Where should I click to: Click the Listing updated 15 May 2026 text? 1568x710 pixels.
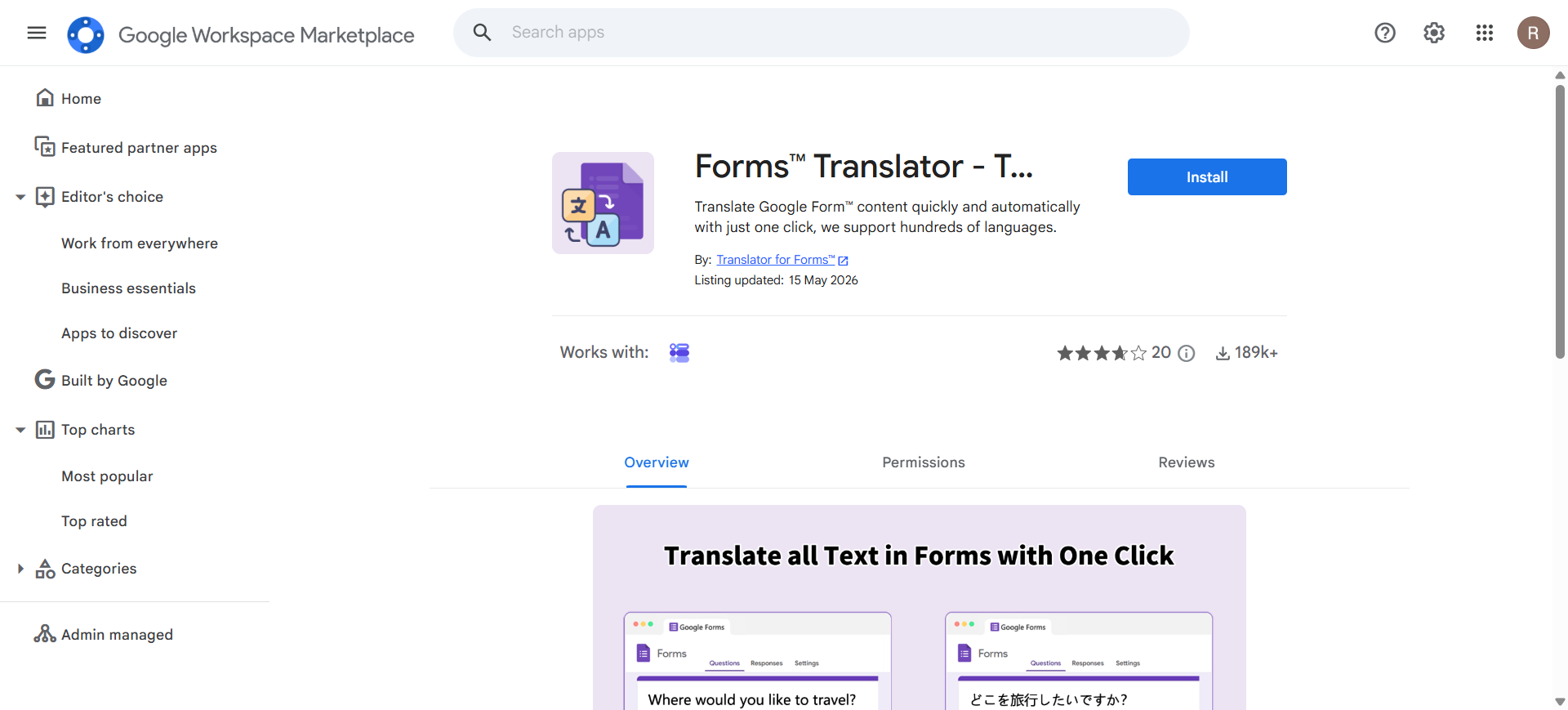[776, 280]
